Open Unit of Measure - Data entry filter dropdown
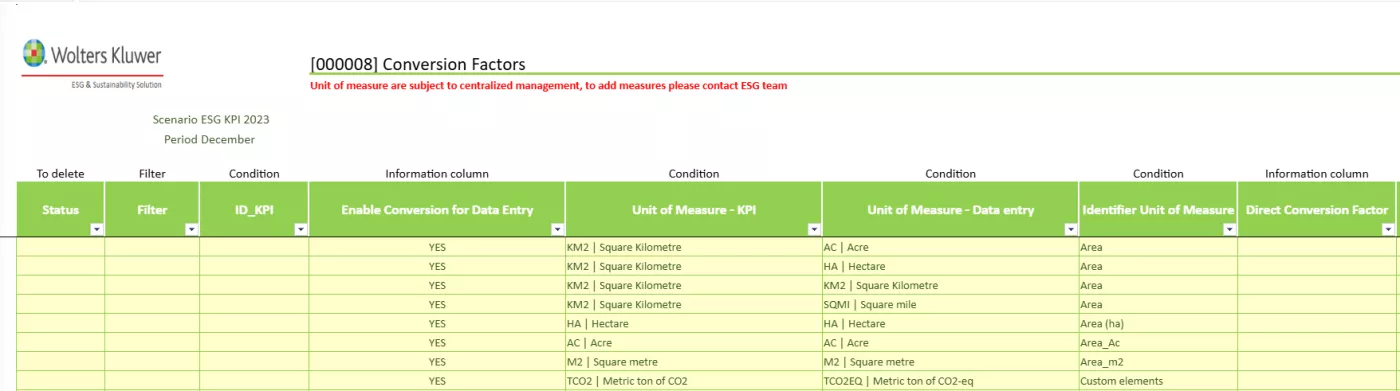 pyautogui.click(x=1071, y=230)
